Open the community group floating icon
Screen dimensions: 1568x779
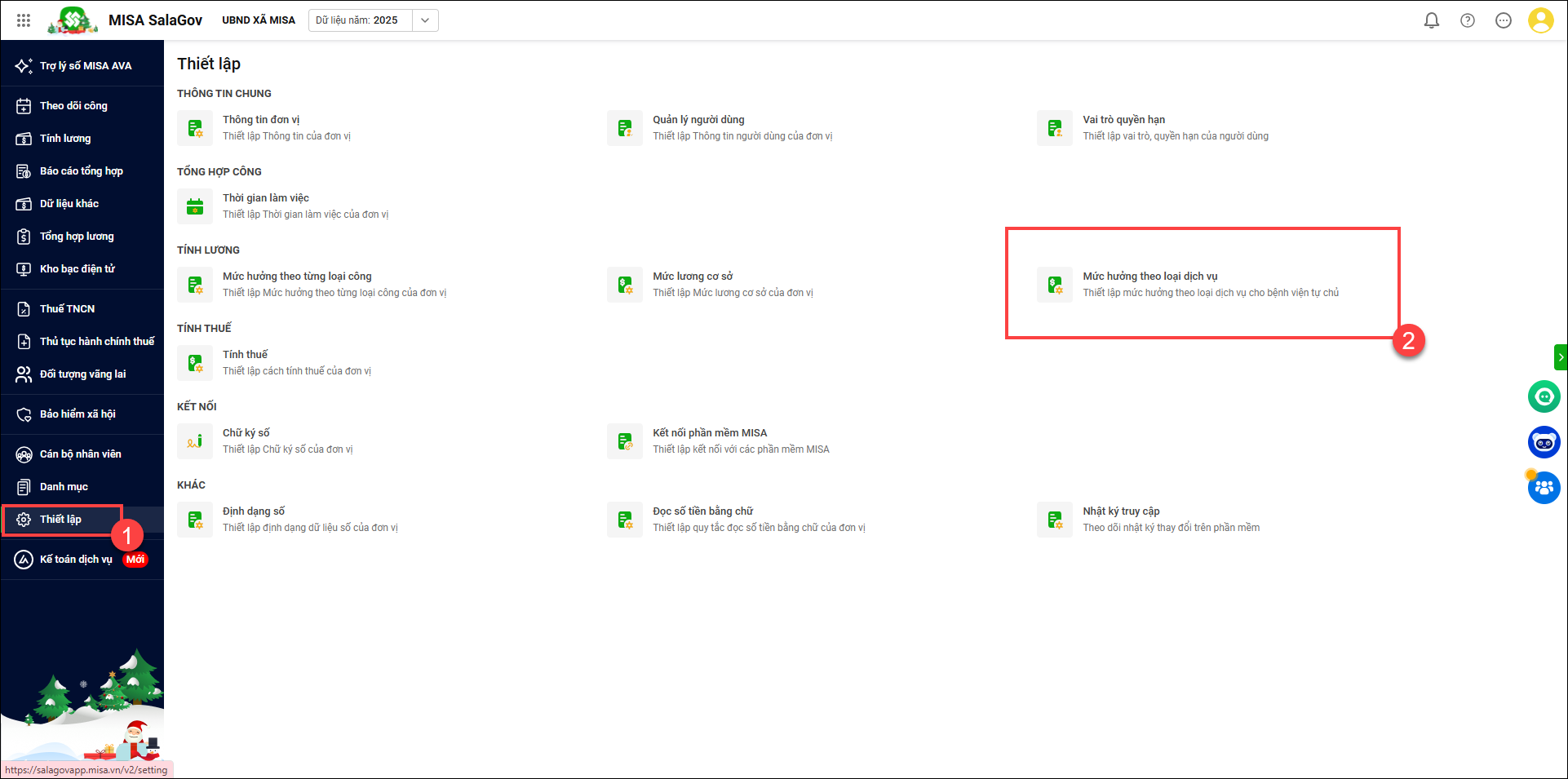tap(1544, 488)
